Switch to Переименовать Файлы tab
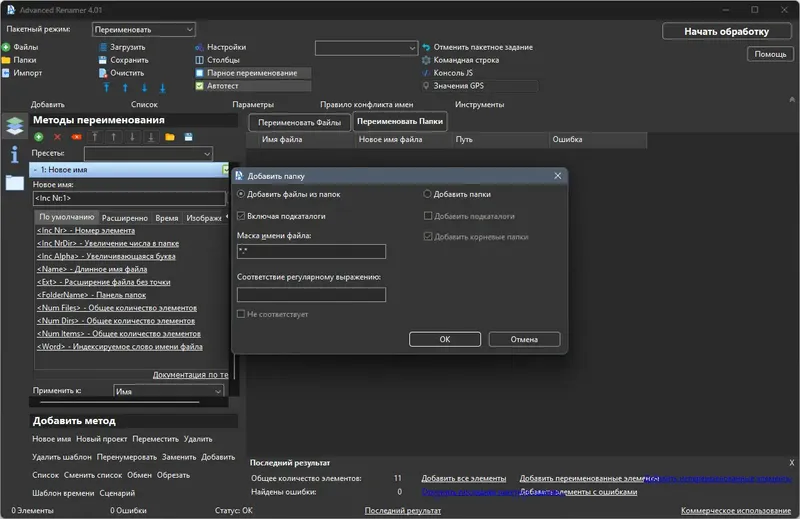Viewport: 800px width, 519px height. pyautogui.click(x=299, y=122)
